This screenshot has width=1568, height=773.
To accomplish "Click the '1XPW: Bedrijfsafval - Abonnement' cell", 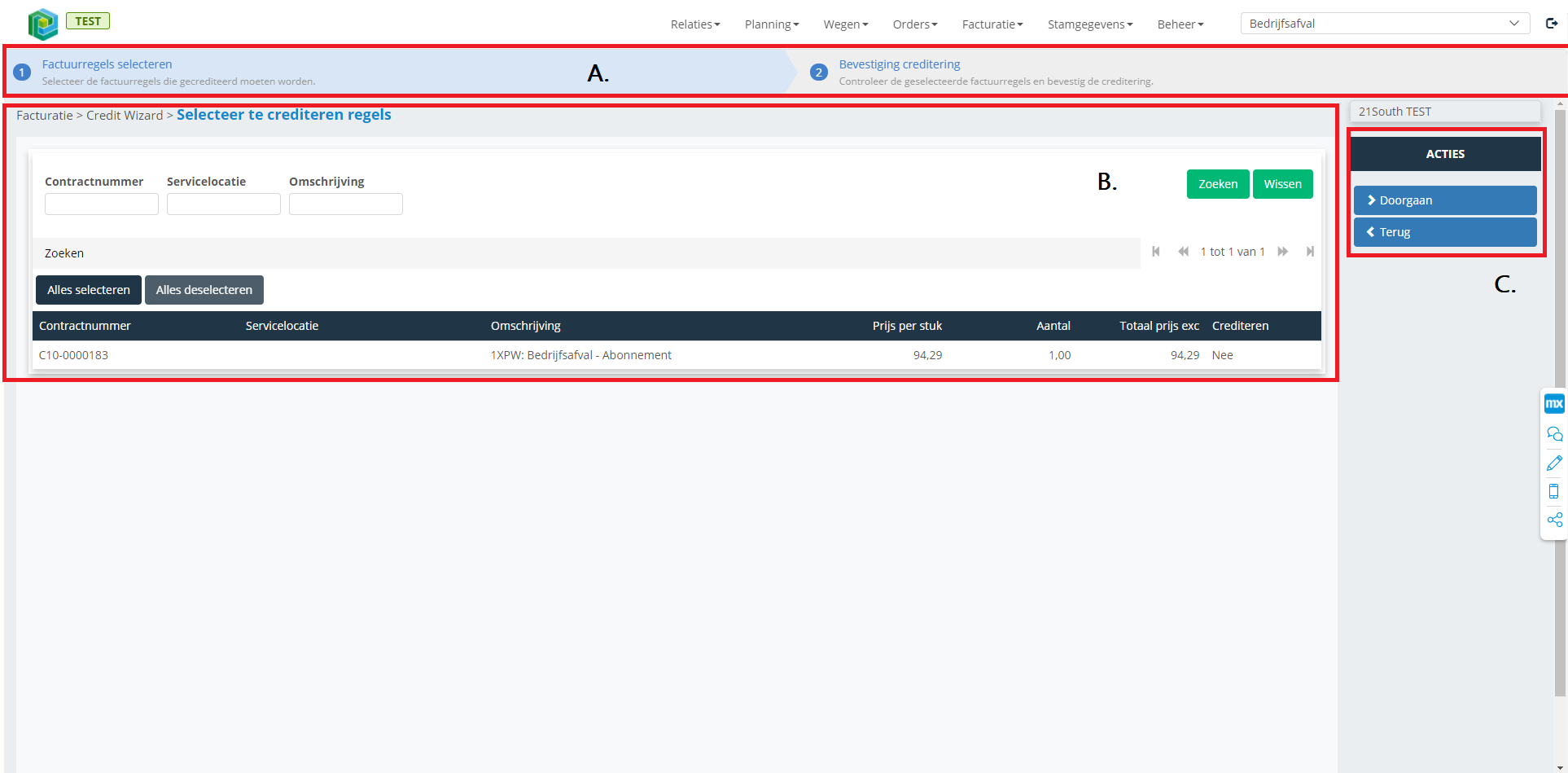I will tap(581, 355).
